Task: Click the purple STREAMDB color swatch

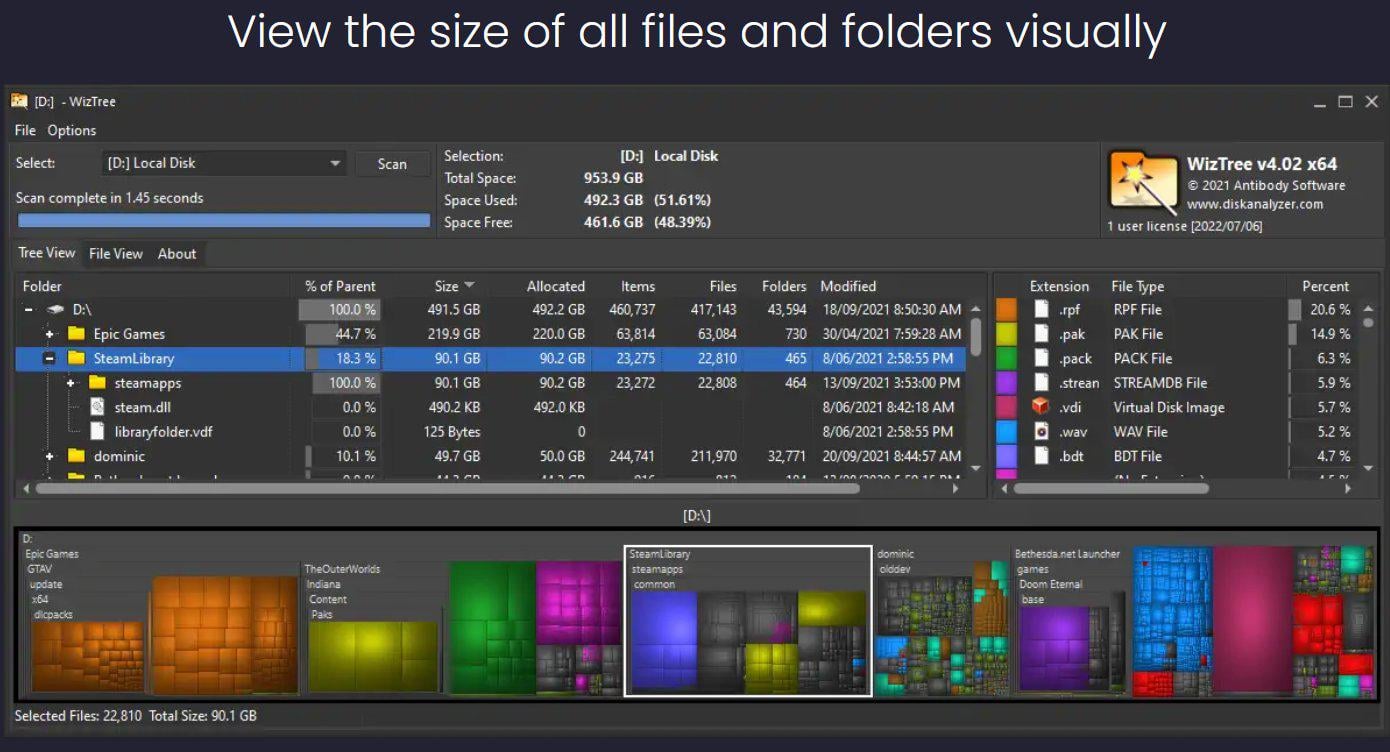Action: coord(1007,383)
